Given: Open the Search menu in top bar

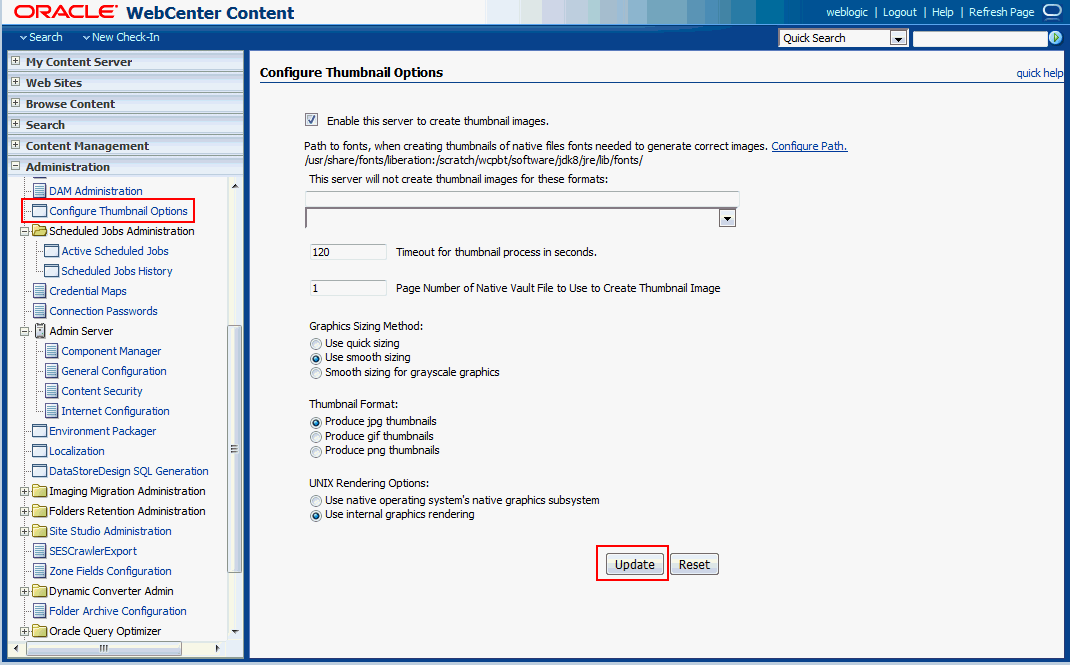Looking at the screenshot, I should [41, 38].
